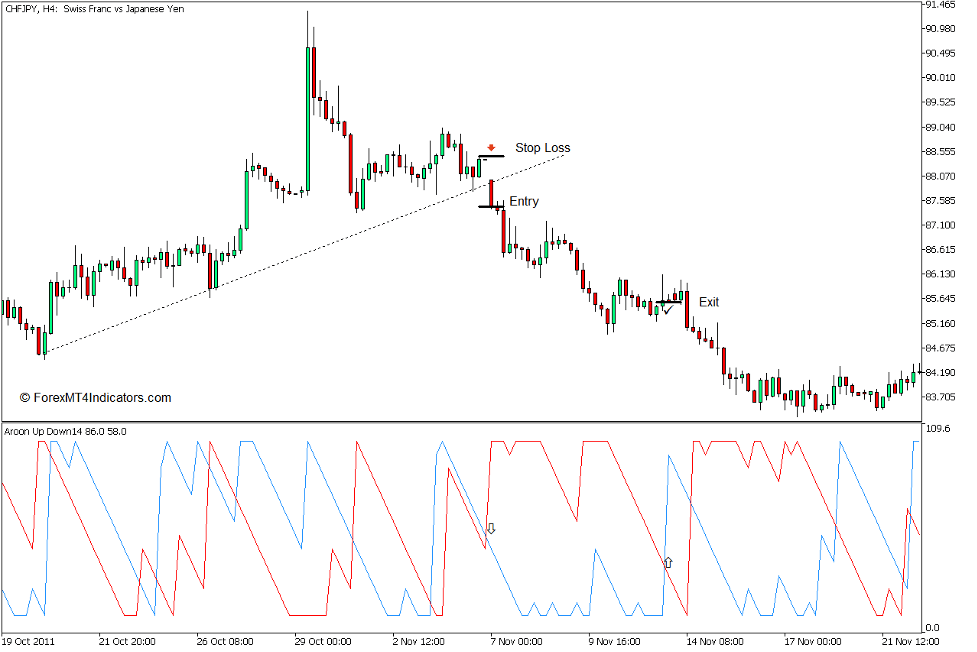
Task: Click the Exit text label on the chart
Action: pos(709,302)
